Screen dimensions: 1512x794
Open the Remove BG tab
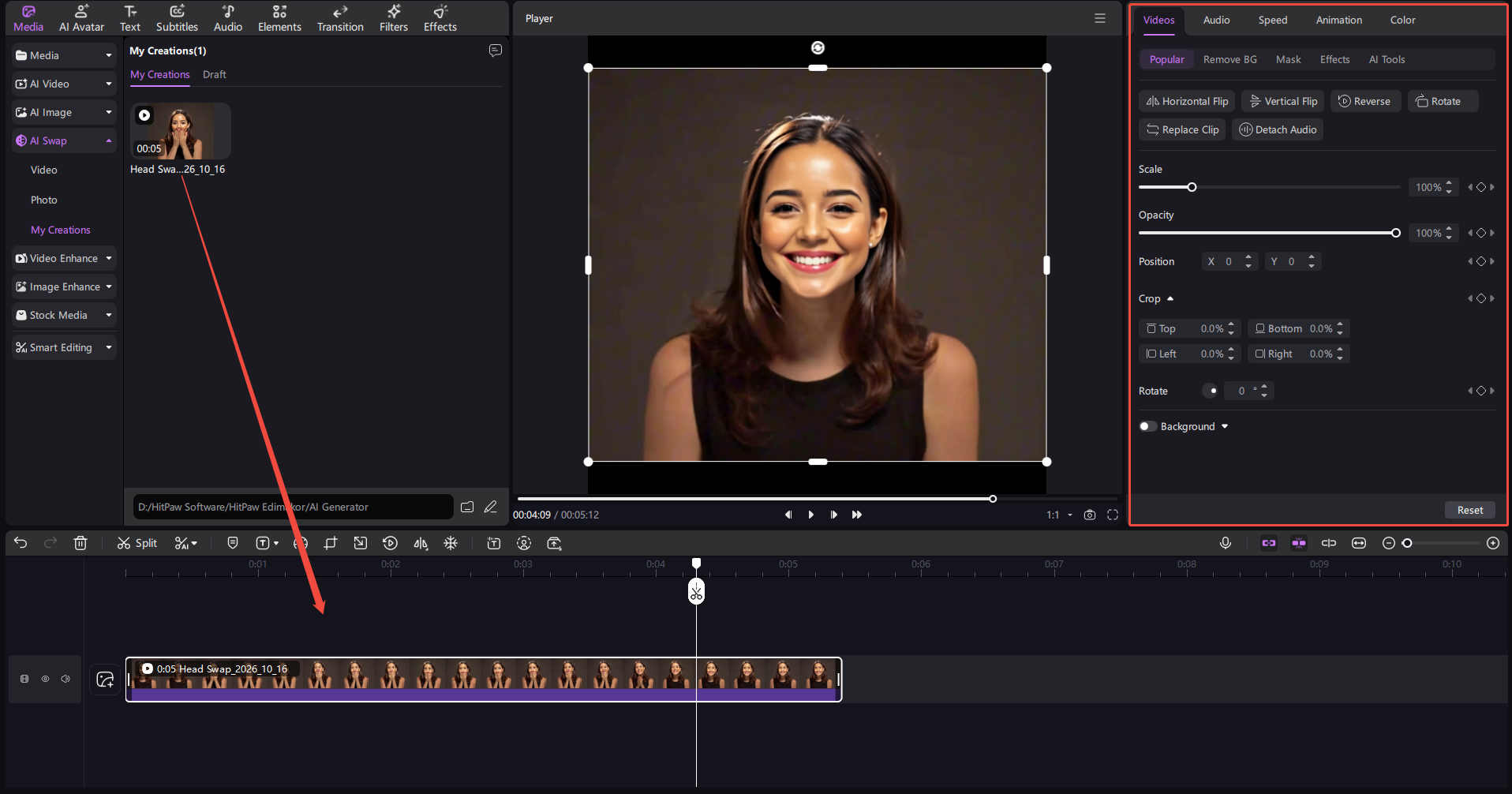[x=1229, y=59]
